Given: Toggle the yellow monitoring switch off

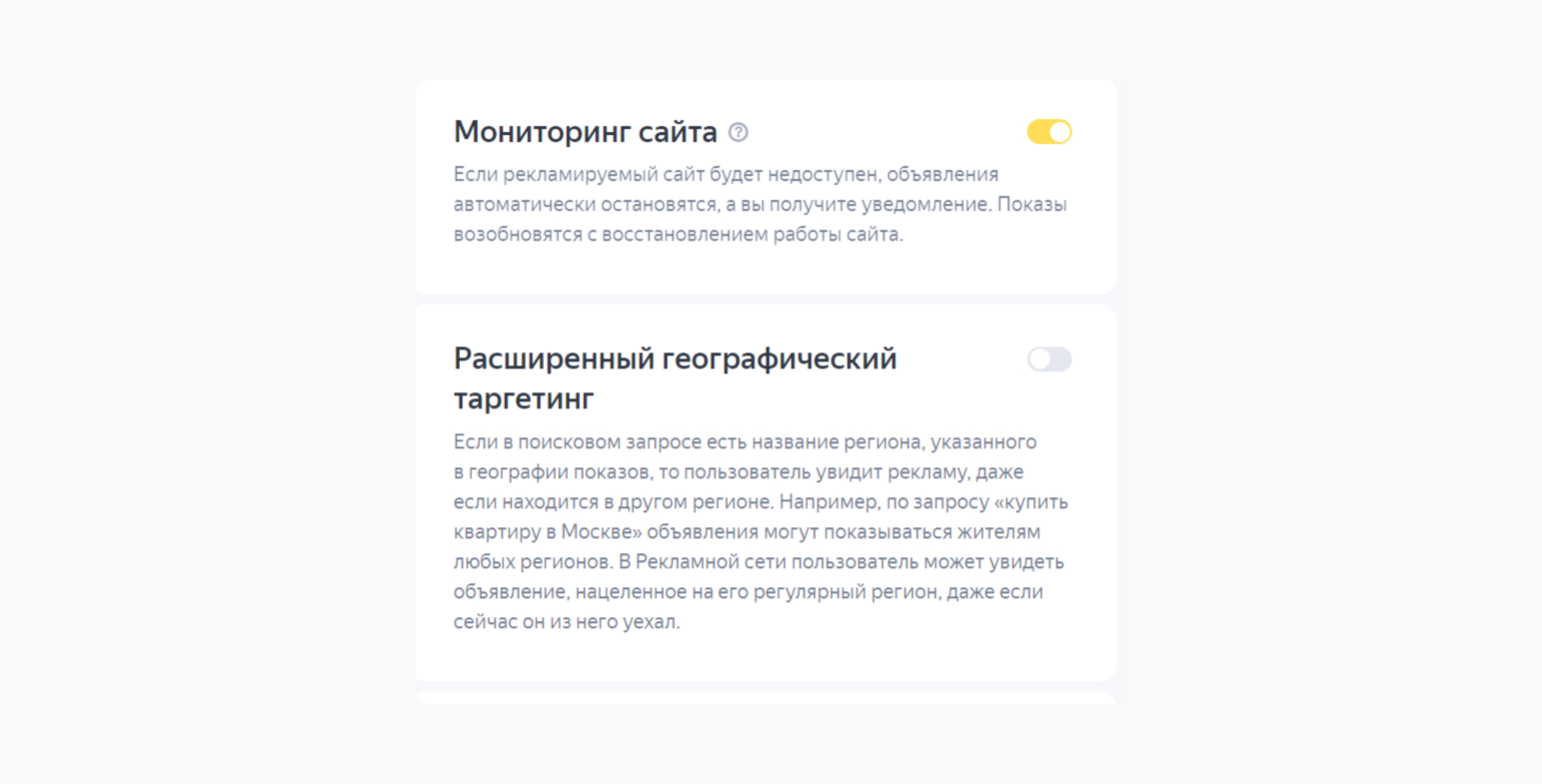Looking at the screenshot, I should (1049, 131).
